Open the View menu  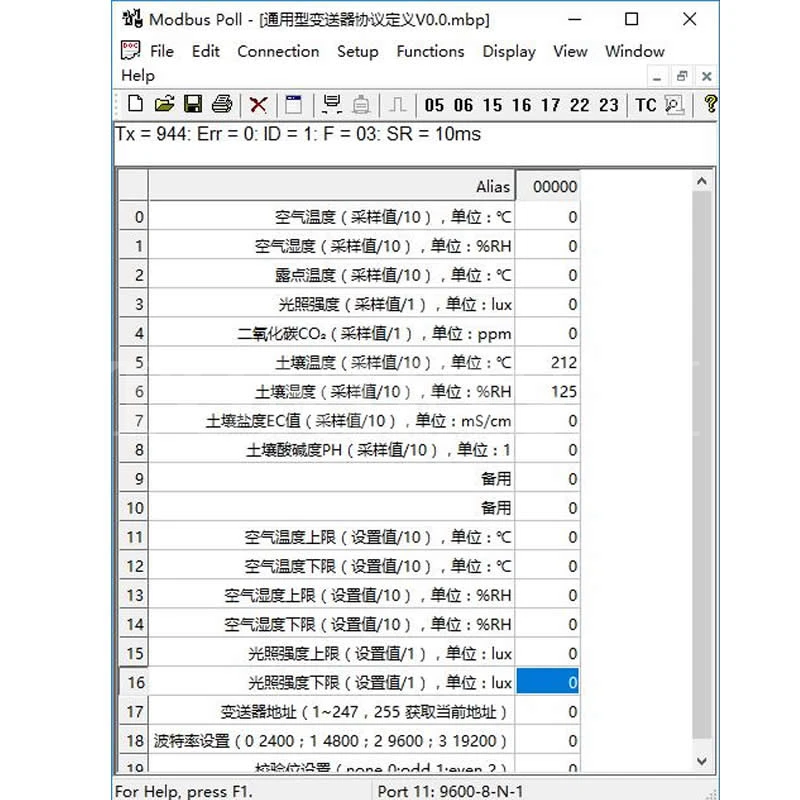click(570, 51)
